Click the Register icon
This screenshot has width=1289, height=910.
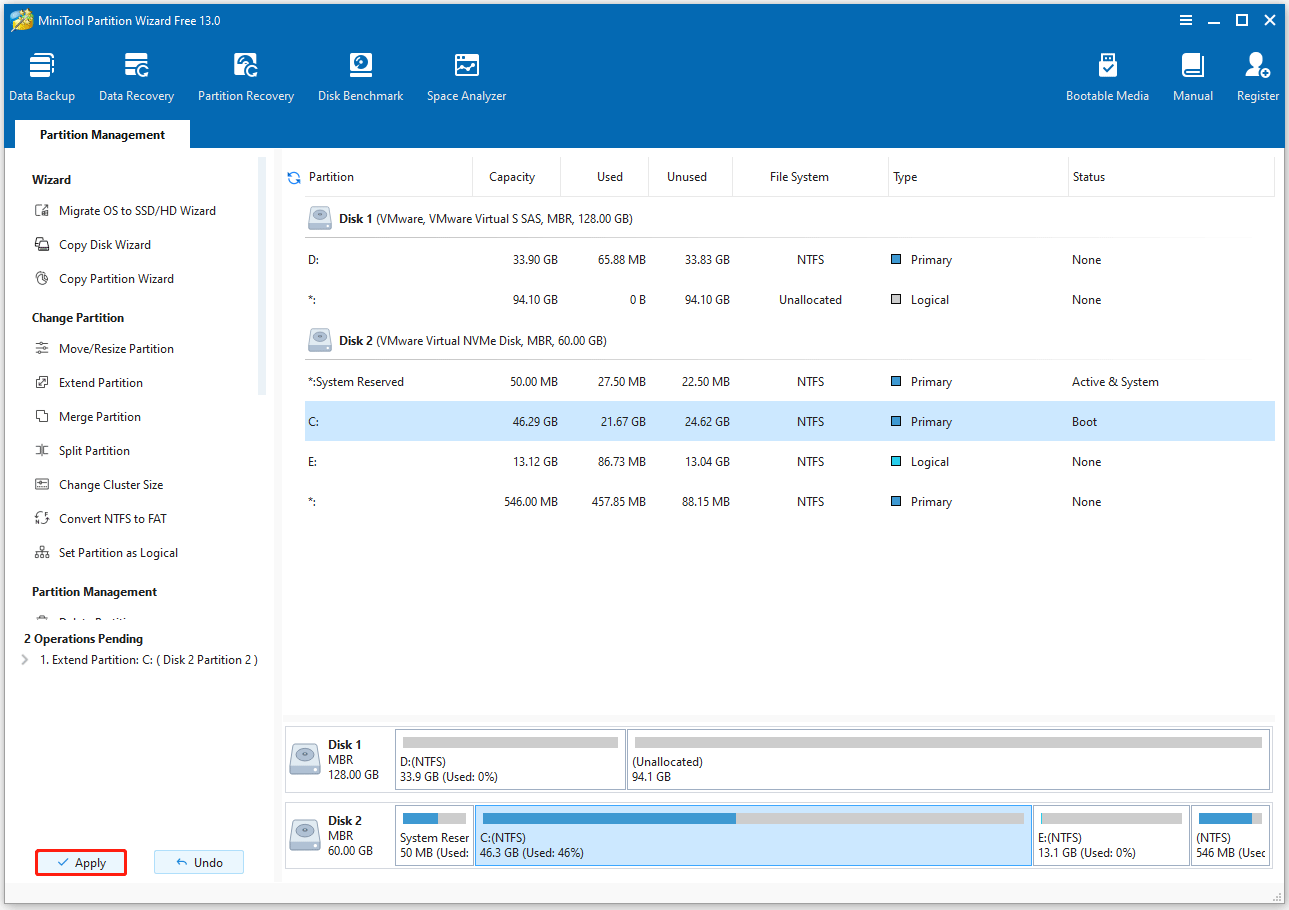point(1256,75)
